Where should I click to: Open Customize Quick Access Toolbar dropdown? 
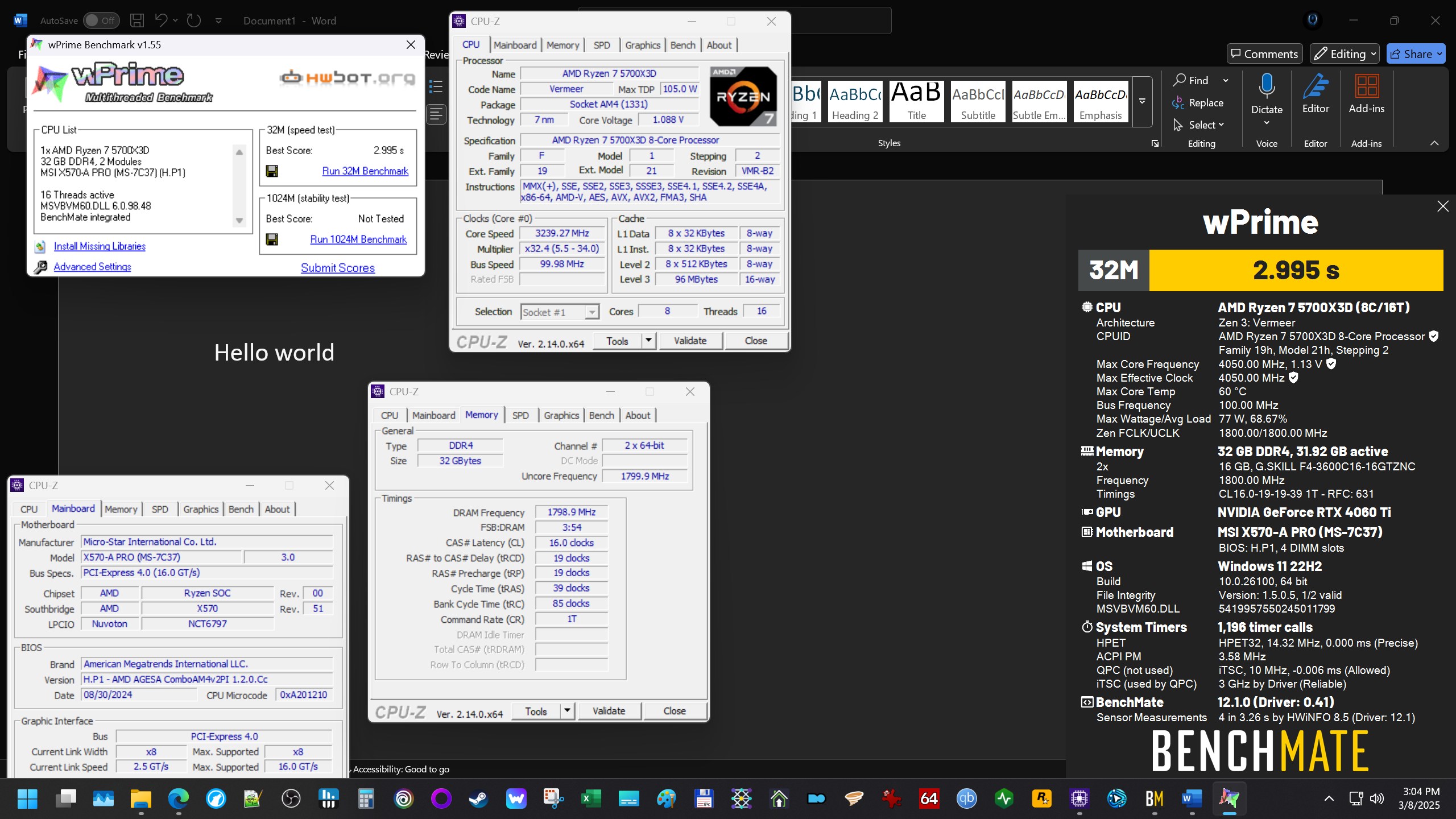(218, 20)
